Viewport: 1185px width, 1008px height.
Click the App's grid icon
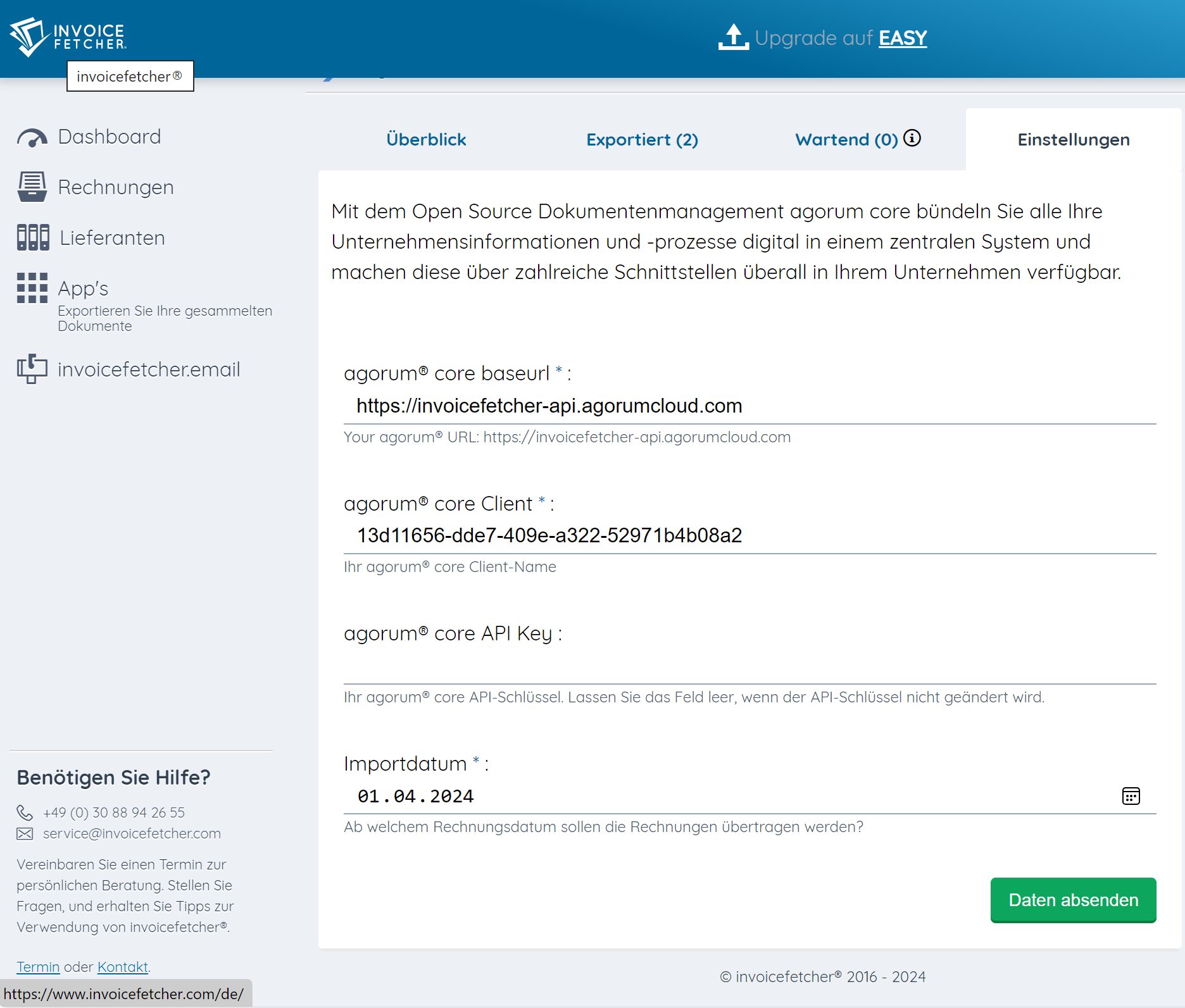point(32,289)
